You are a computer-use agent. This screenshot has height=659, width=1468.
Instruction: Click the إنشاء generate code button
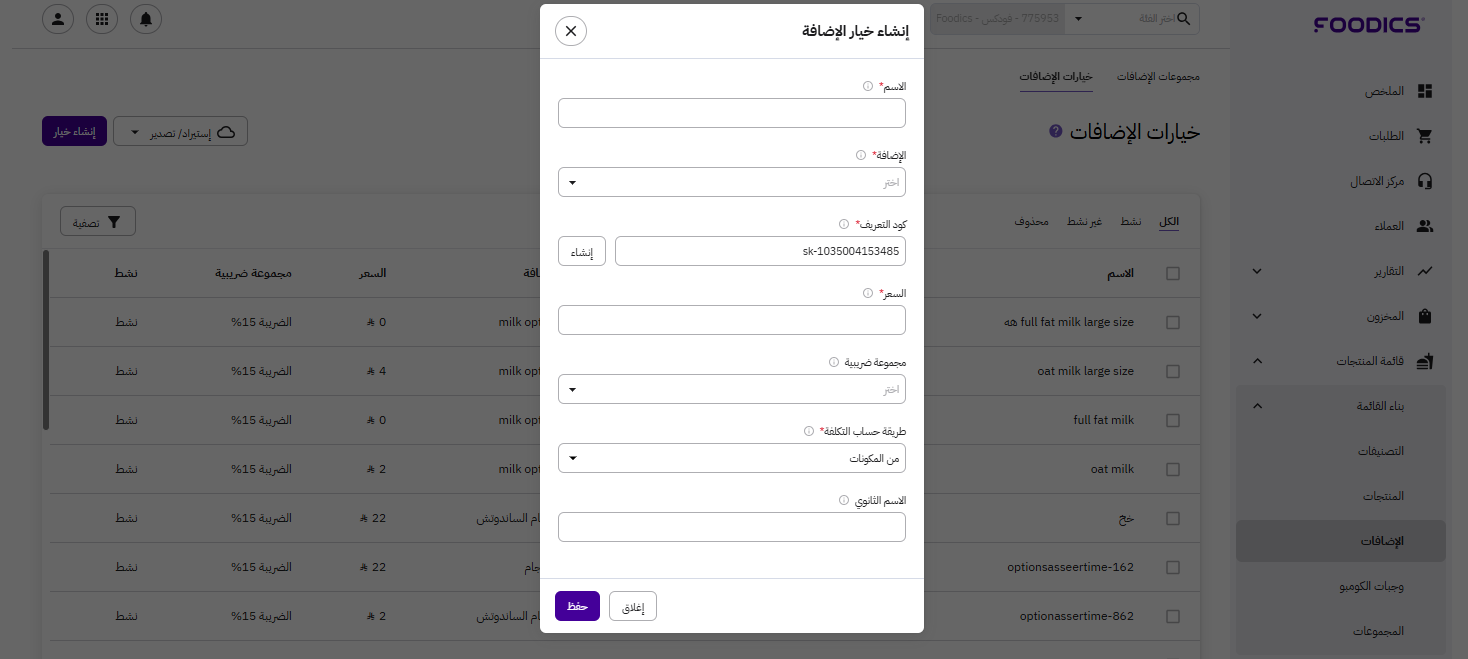[582, 252]
